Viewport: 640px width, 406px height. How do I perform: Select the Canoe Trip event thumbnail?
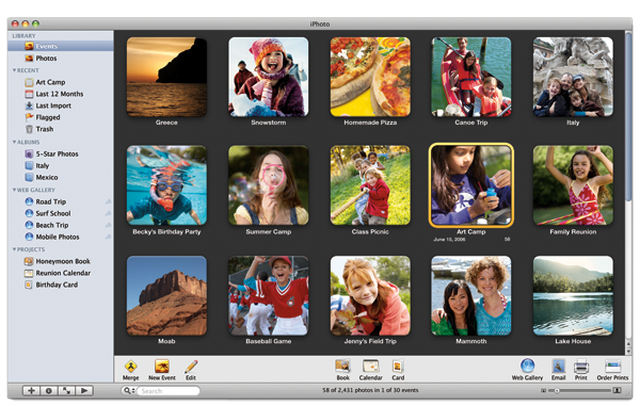[471, 77]
